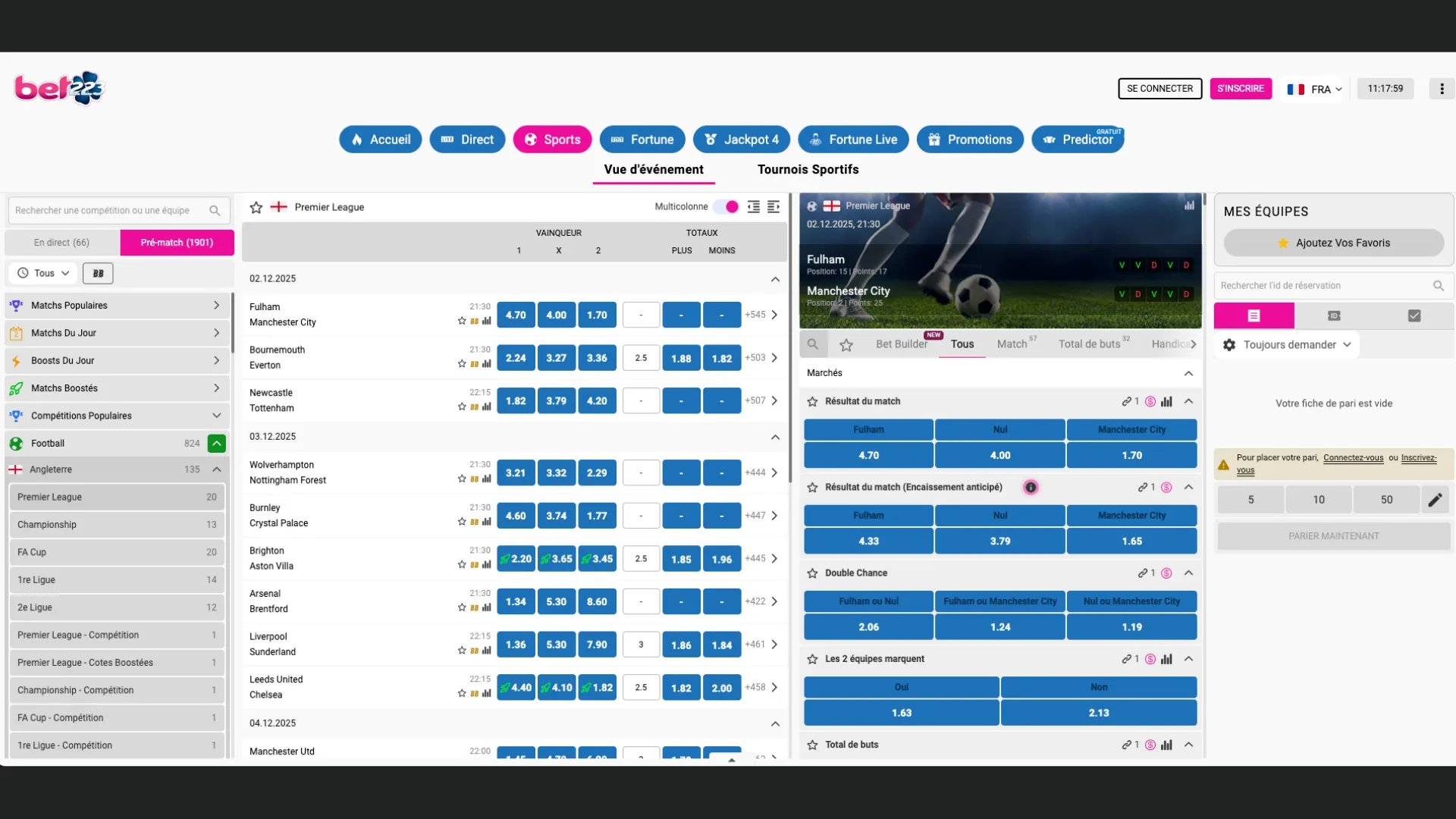Image resolution: width=1456 pixels, height=819 pixels.
Task: Open the Toujours demander dropdown
Action: click(1289, 344)
